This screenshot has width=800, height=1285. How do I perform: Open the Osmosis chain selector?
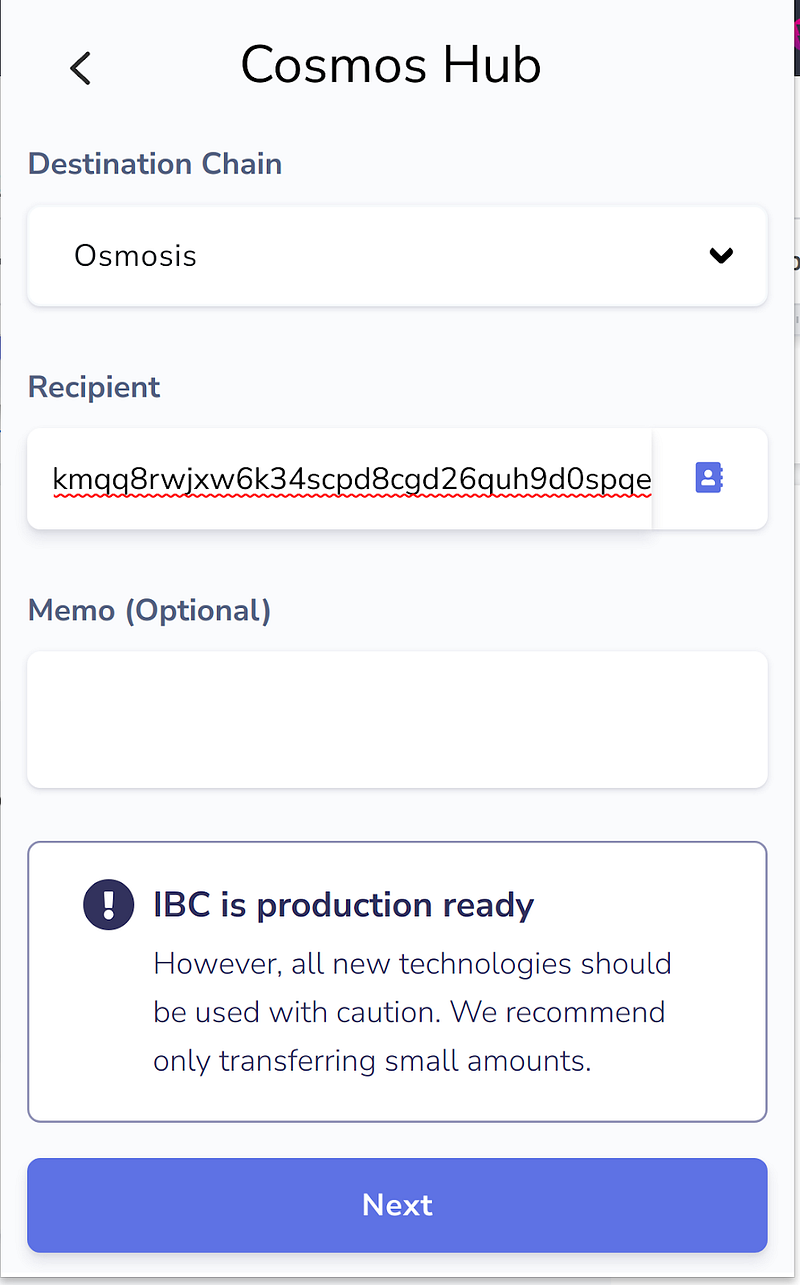[397, 256]
